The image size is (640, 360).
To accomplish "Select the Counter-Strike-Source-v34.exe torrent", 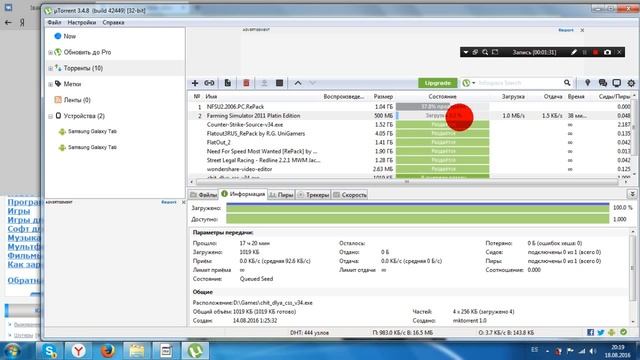I will (x=244, y=125).
